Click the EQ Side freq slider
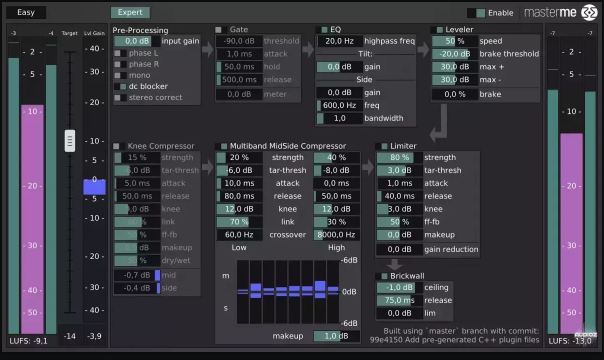 pos(339,105)
